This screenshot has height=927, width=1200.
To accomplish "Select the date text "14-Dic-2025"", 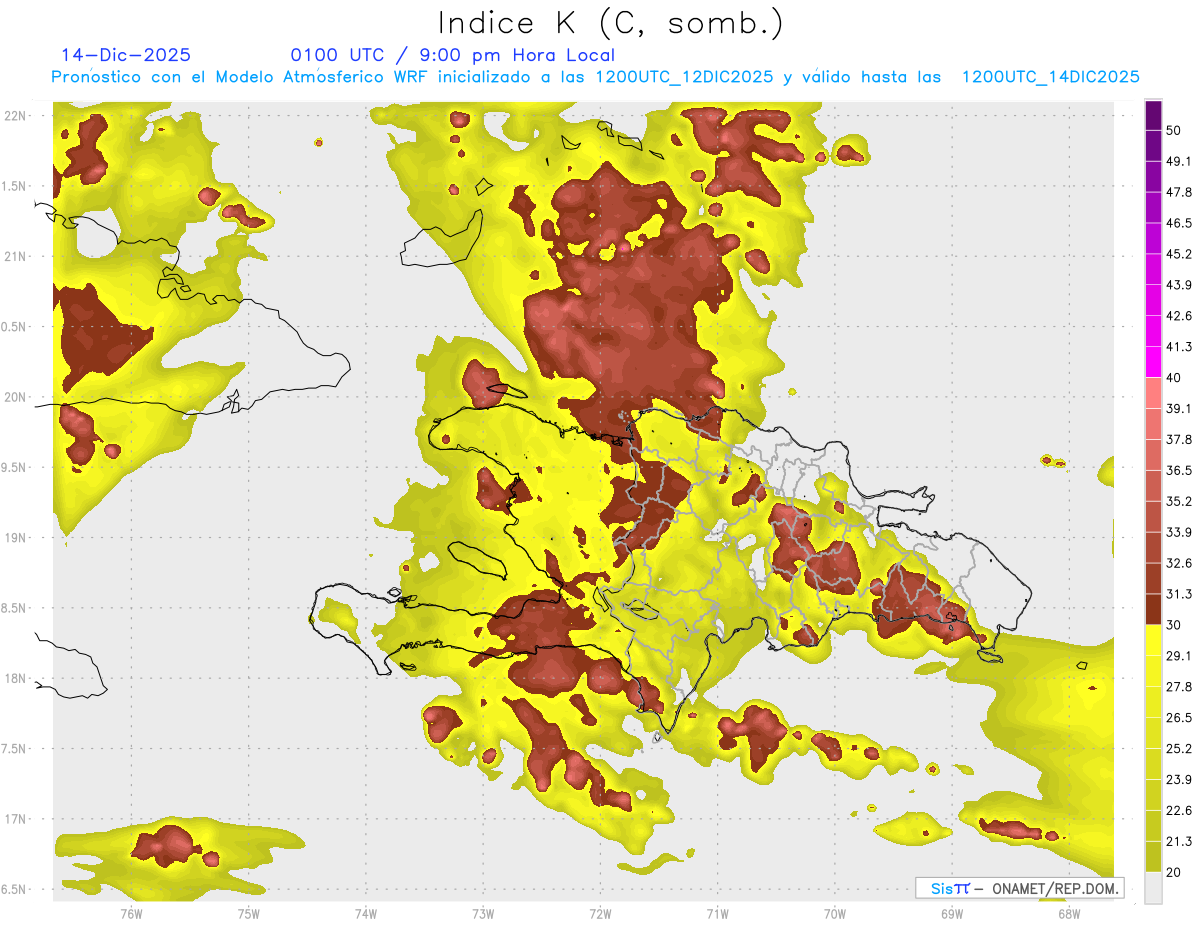I will (x=126, y=55).
